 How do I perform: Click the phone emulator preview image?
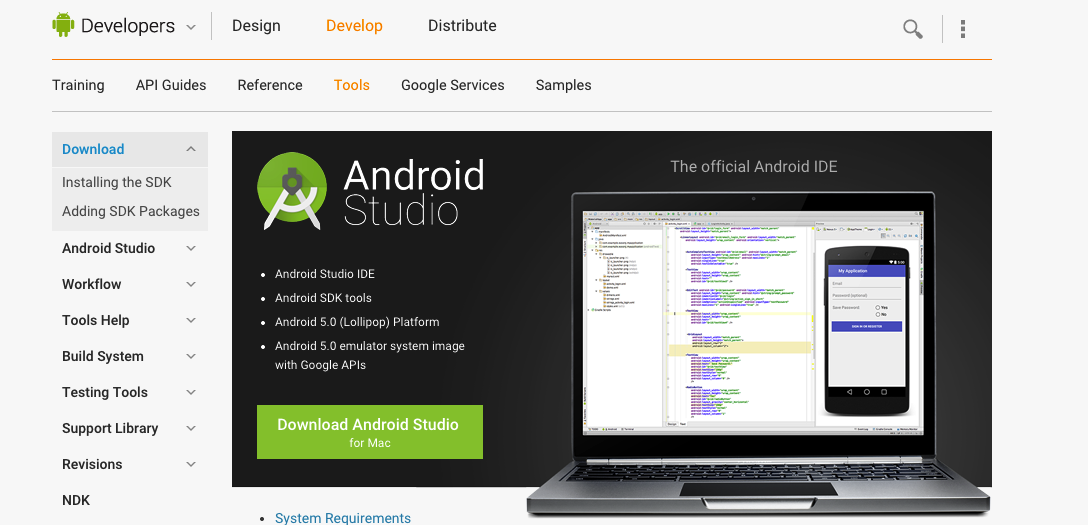pyautogui.click(x=867, y=330)
